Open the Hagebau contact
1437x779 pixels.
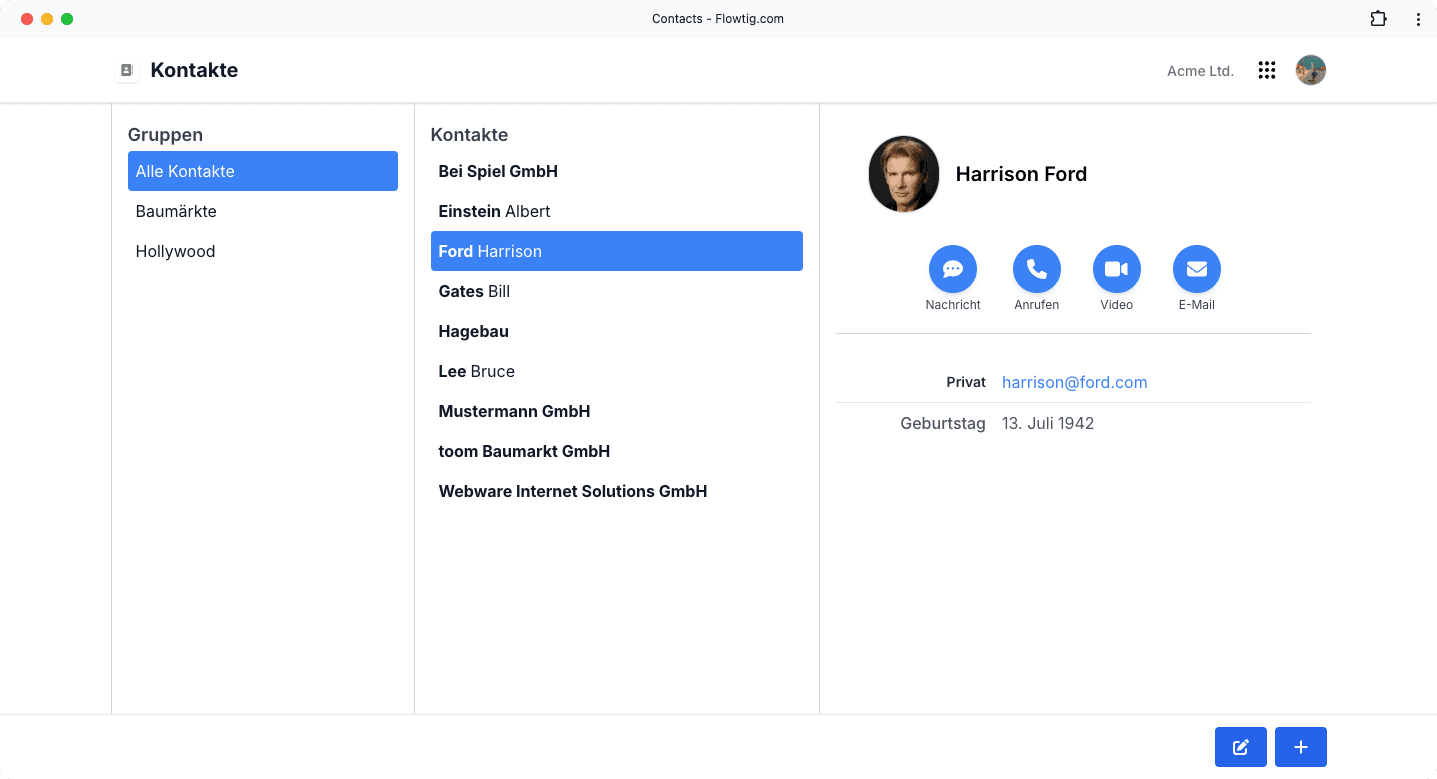tap(617, 331)
